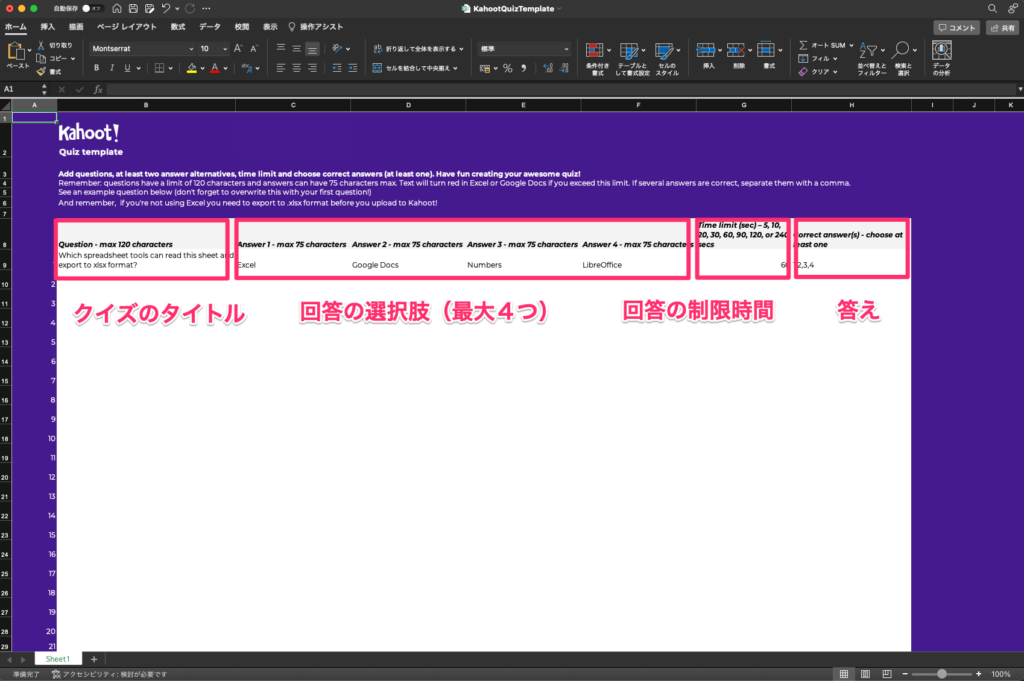Toggle top vertical alignment
This screenshot has height=681, width=1024.
[281, 48]
